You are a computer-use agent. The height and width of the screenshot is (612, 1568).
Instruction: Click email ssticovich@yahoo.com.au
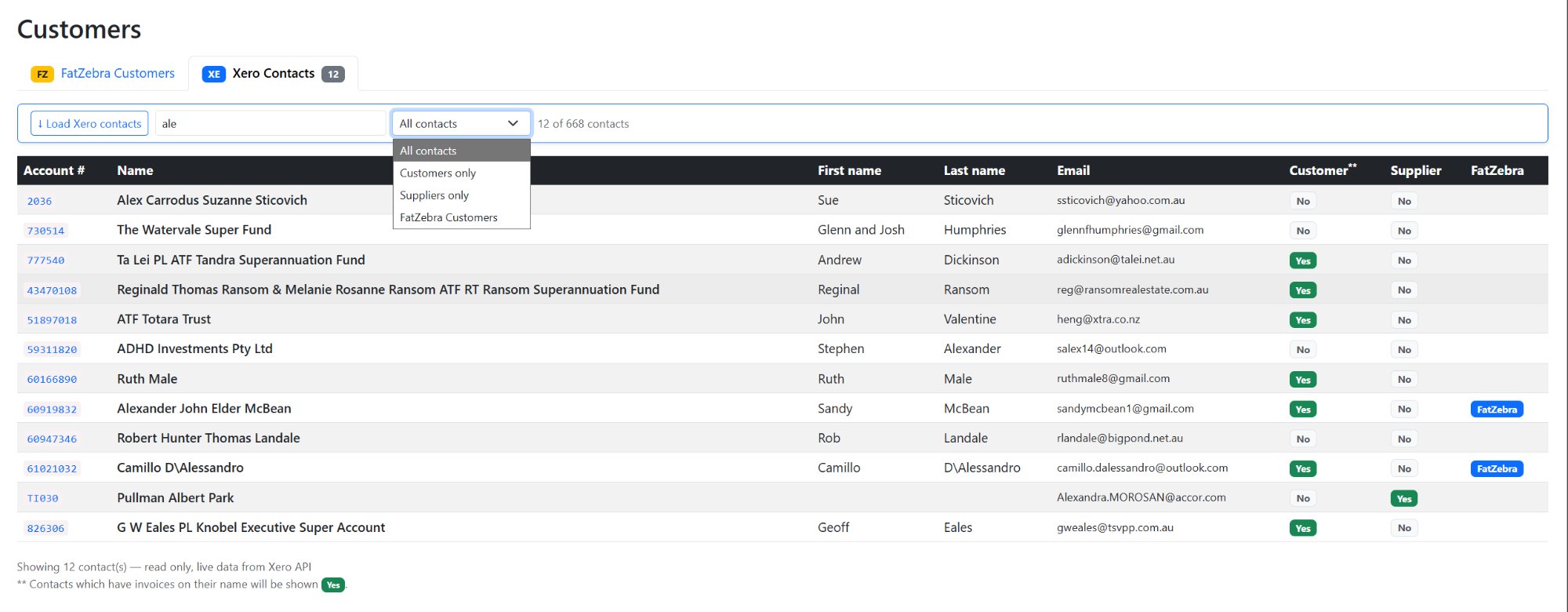(x=1120, y=200)
